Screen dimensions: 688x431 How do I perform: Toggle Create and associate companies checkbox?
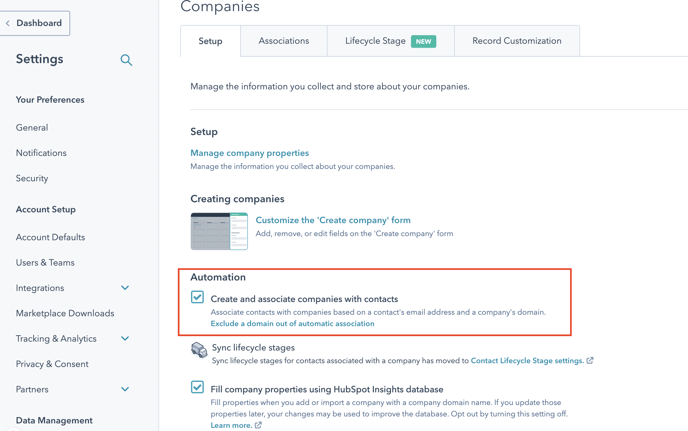pos(197,297)
